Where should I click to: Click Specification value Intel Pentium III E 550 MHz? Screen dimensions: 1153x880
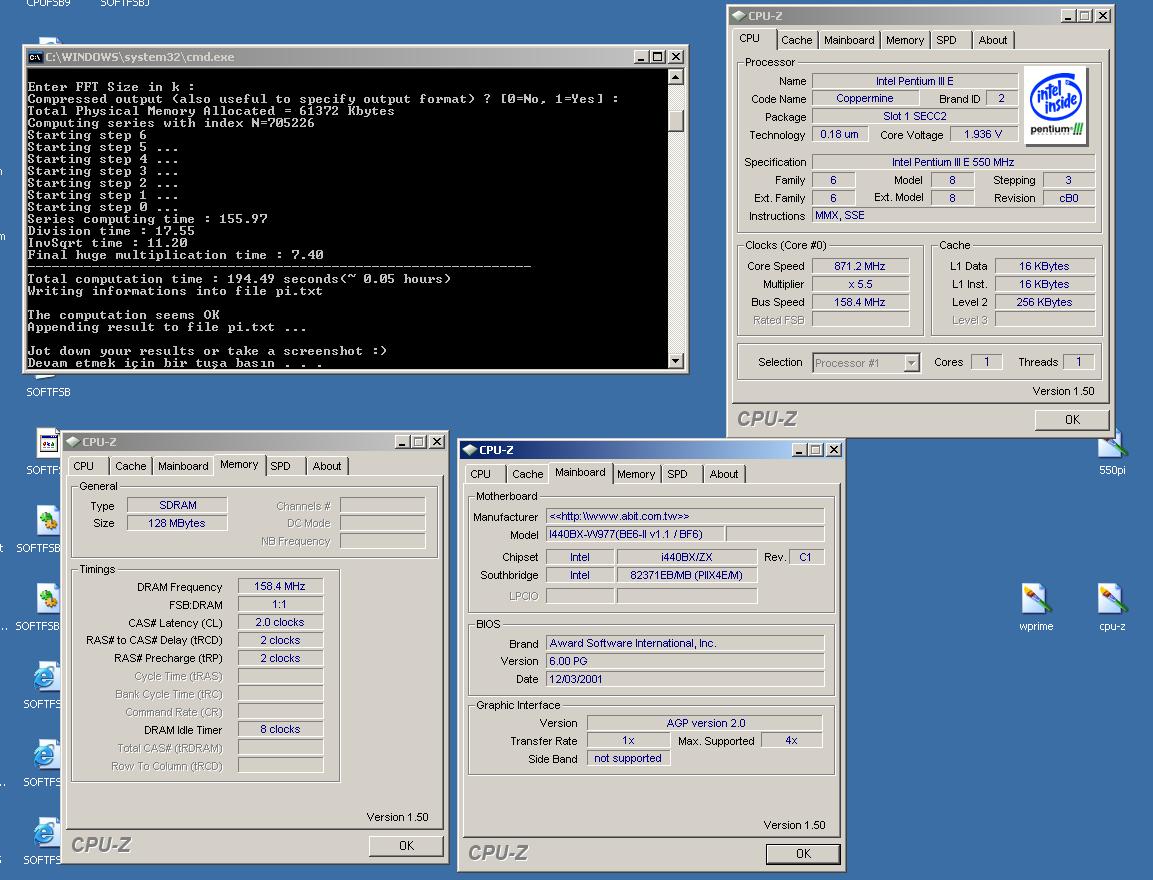tap(953, 162)
